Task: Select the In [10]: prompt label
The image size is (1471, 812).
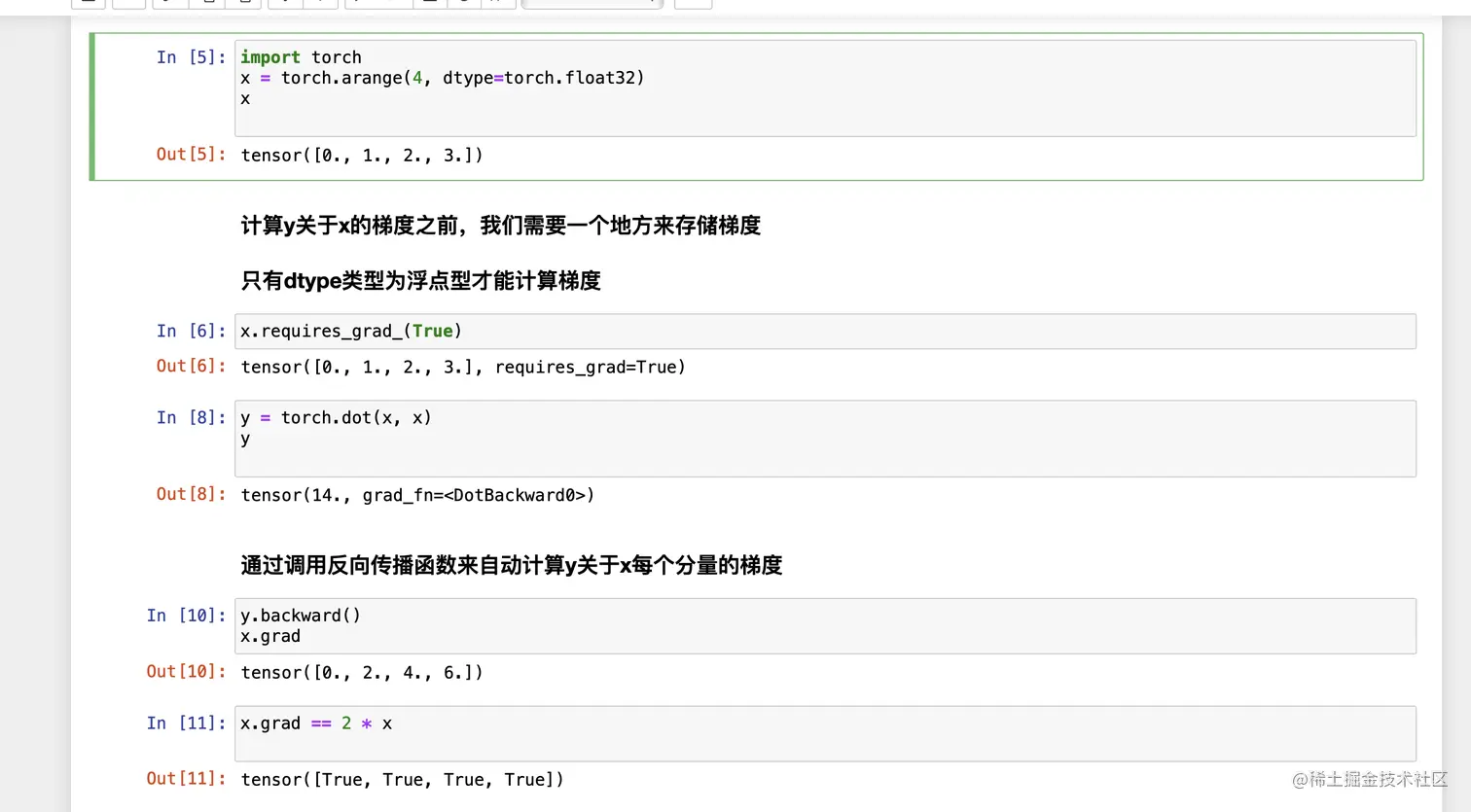Action: tap(186, 616)
